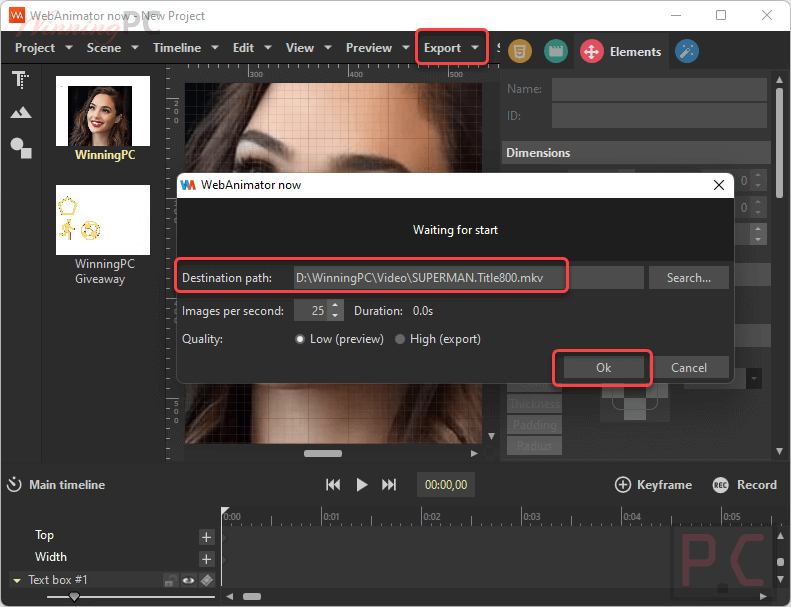Select the Image tool with mountains icon
Screen dimensions: 791x607
coord(21,113)
